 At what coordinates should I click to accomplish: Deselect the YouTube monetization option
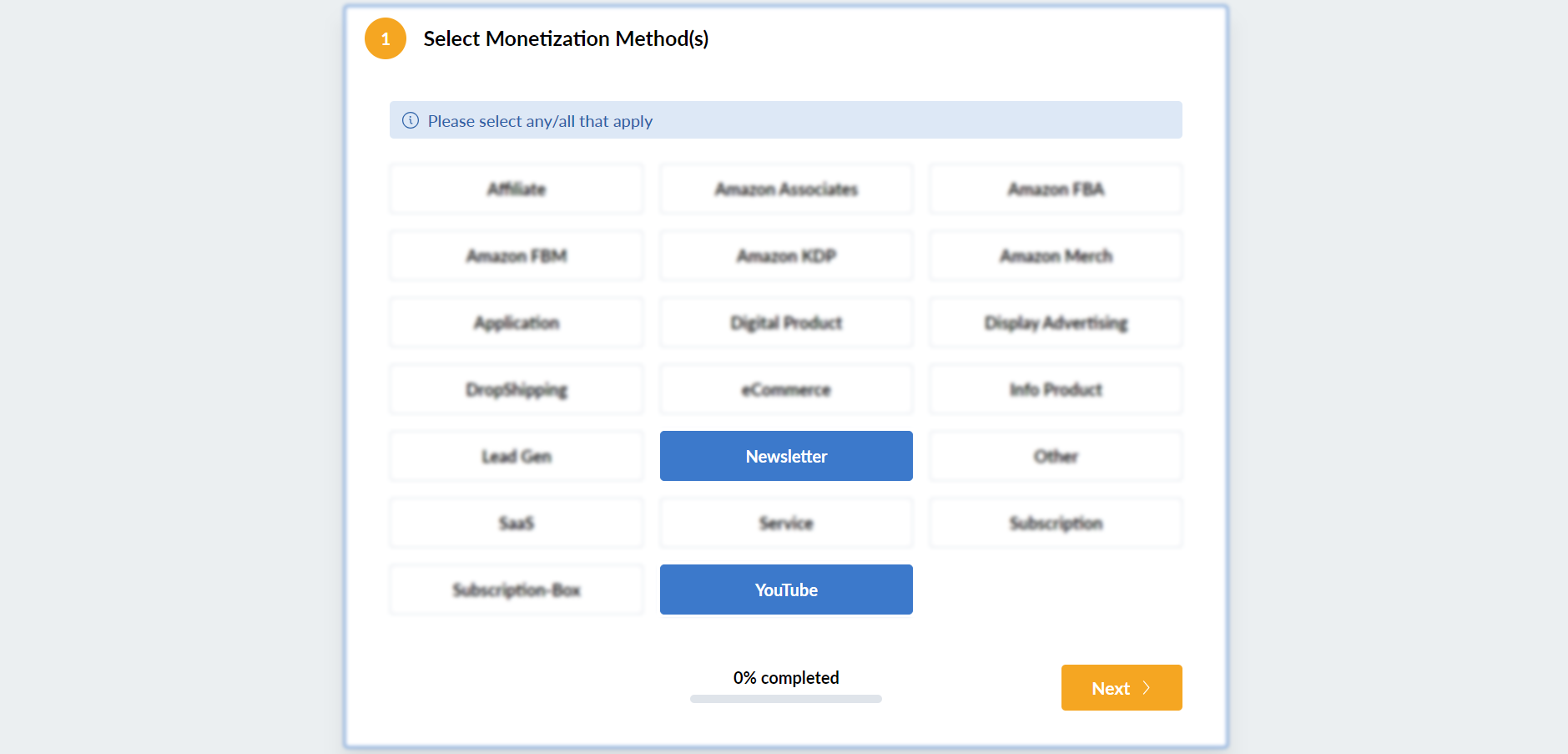[786, 590]
